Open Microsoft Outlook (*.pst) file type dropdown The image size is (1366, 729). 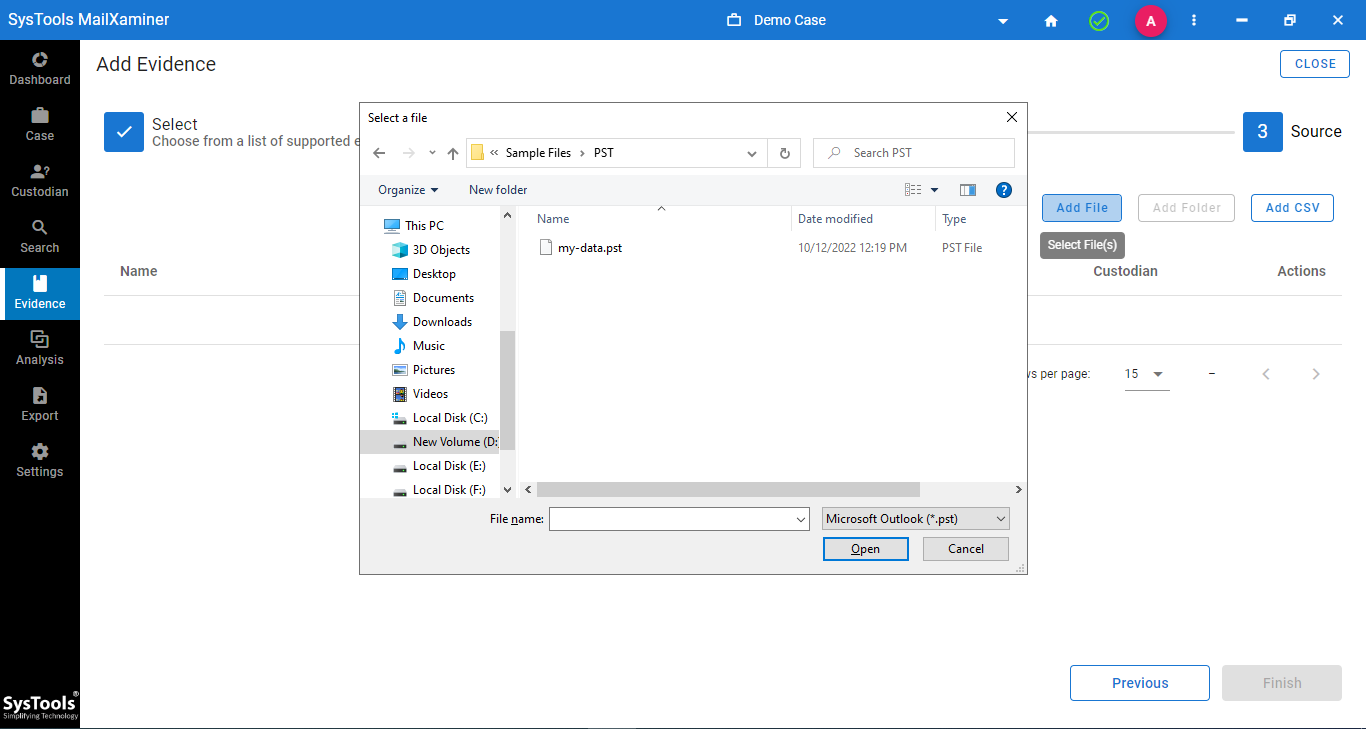click(x=915, y=519)
